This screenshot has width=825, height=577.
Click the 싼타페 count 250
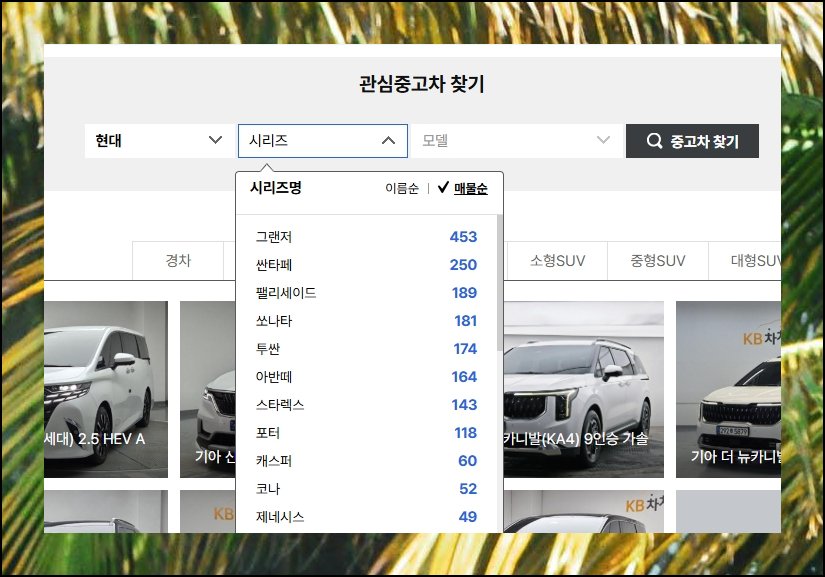point(464,265)
